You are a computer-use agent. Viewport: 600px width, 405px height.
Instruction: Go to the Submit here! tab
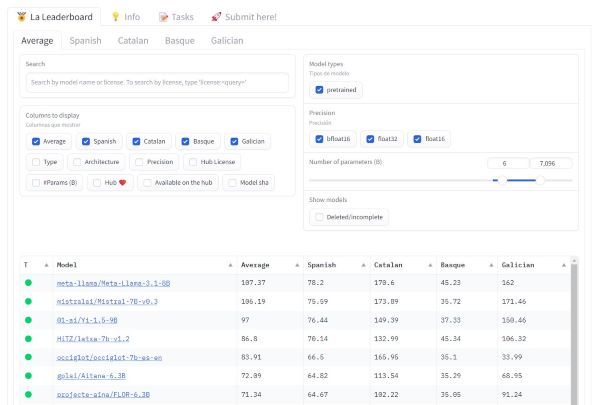(x=243, y=17)
